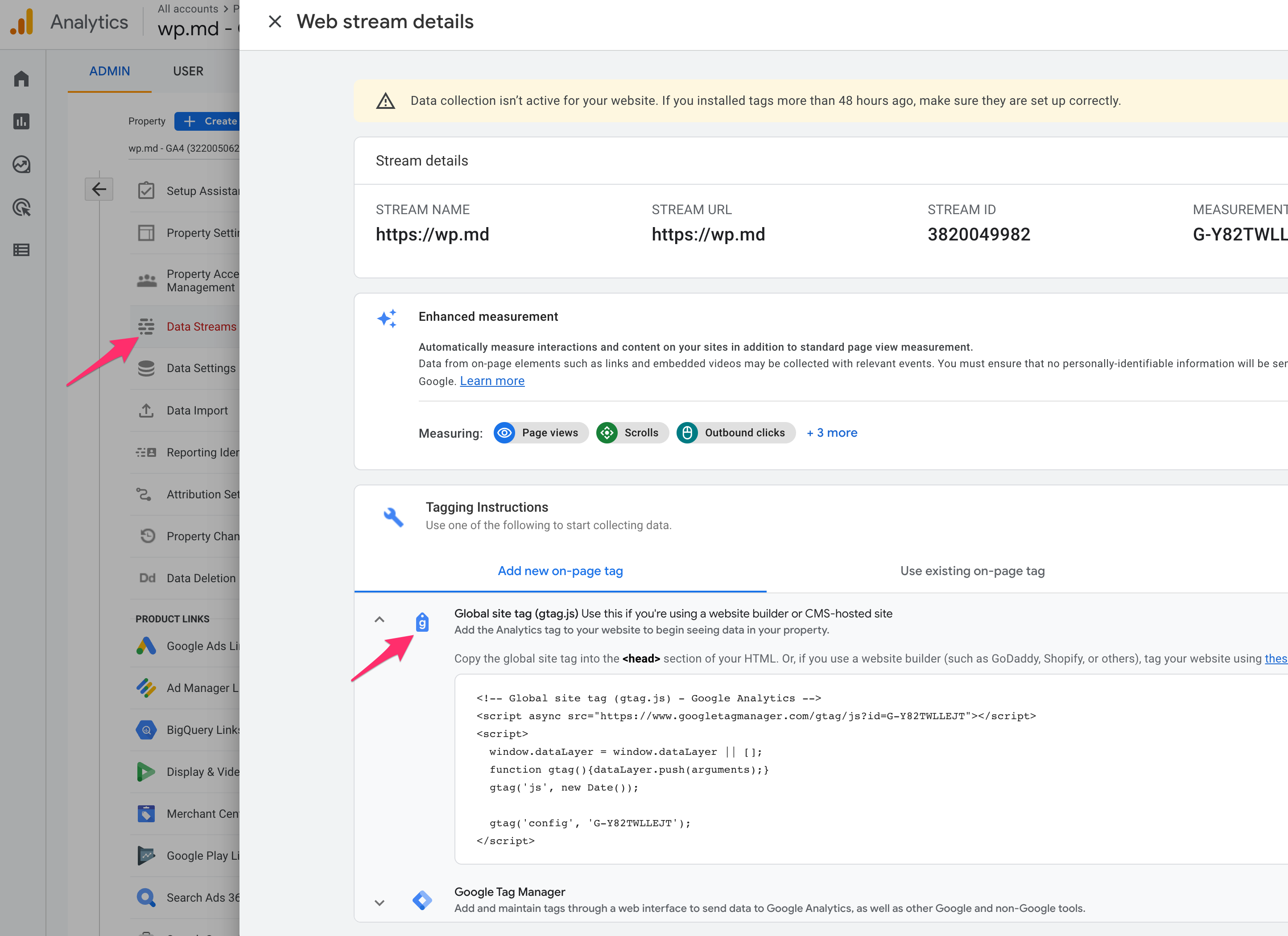This screenshot has height=936, width=1288.
Task: Click the Property Change History clock icon
Action: click(148, 535)
